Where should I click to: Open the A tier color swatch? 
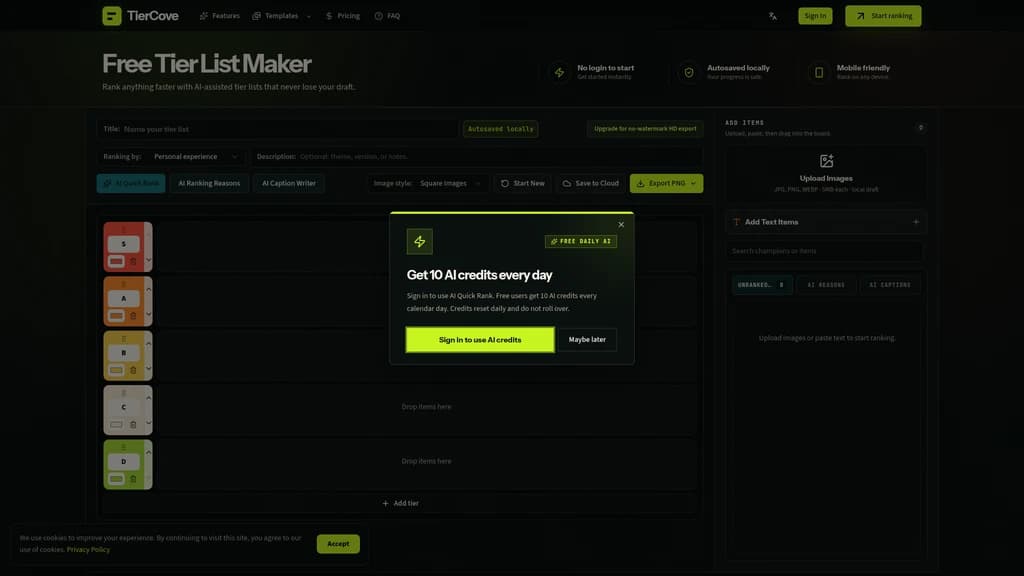[x=116, y=316]
